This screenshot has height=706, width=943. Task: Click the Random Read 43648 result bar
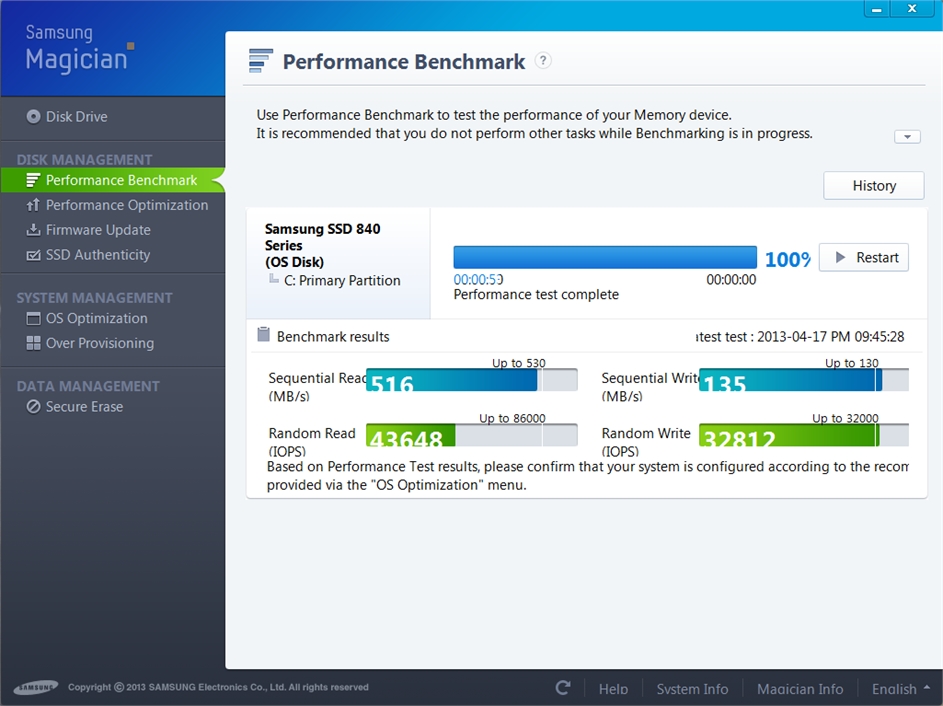(x=472, y=435)
